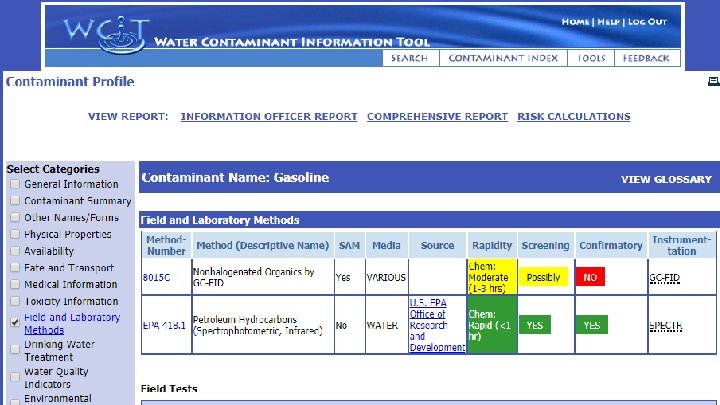Click the Instrumentation column header

tap(682, 245)
